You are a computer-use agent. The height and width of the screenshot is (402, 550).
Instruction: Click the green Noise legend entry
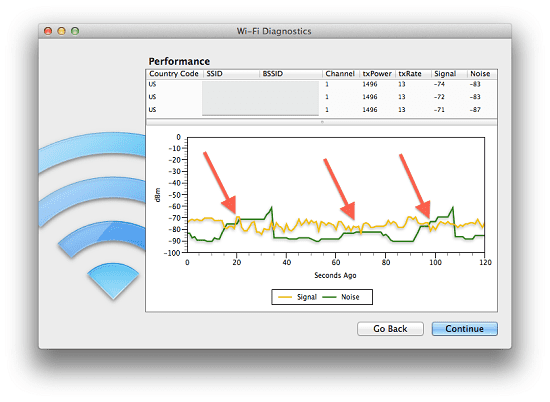(341, 297)
